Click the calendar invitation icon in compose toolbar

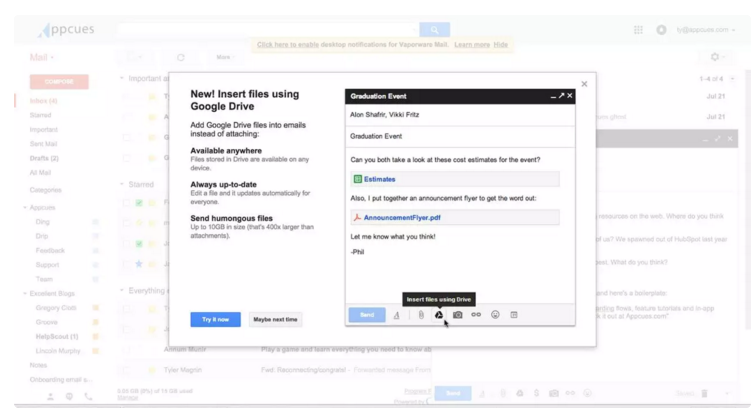click(514, 315)
